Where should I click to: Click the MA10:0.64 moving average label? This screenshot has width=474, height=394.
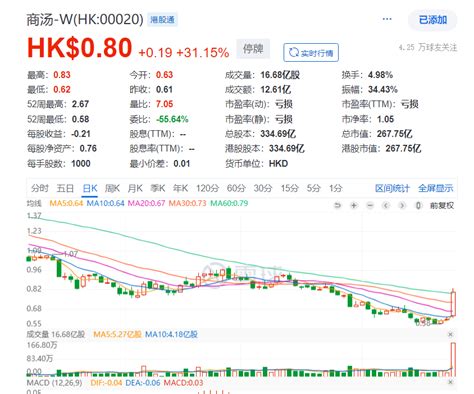105,203
